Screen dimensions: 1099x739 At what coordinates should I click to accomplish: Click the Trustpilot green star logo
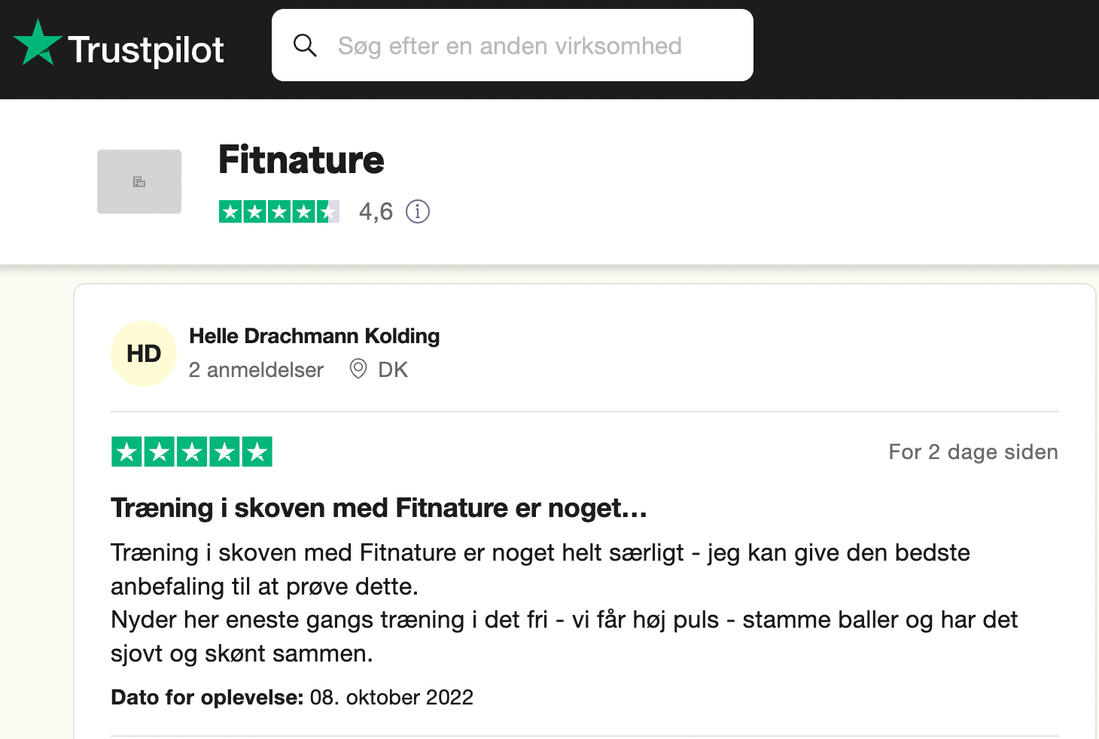38,43
